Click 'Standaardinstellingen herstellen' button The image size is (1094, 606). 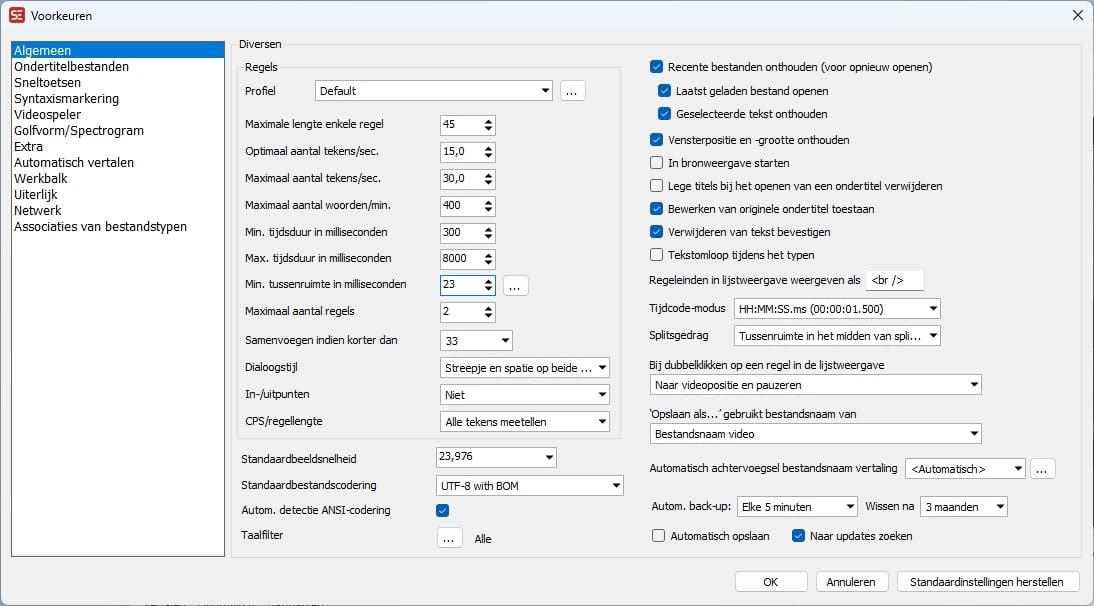987,582
